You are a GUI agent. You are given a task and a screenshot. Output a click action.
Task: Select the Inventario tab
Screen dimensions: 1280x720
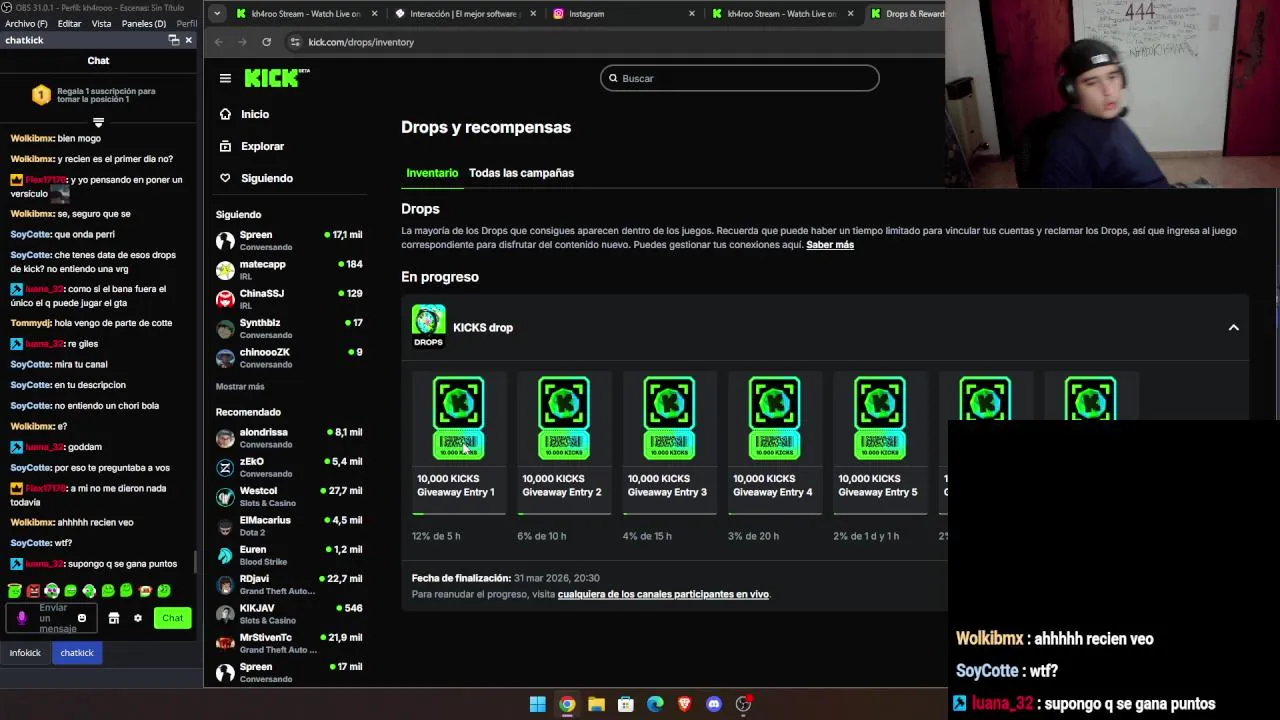click(x=432, y=173)
